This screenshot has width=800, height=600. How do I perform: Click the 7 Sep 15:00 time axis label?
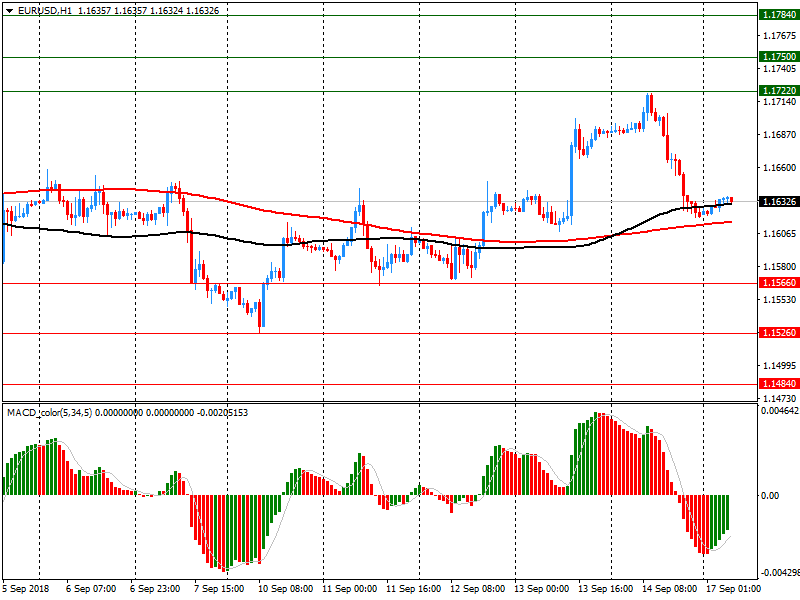pos(219,589)
